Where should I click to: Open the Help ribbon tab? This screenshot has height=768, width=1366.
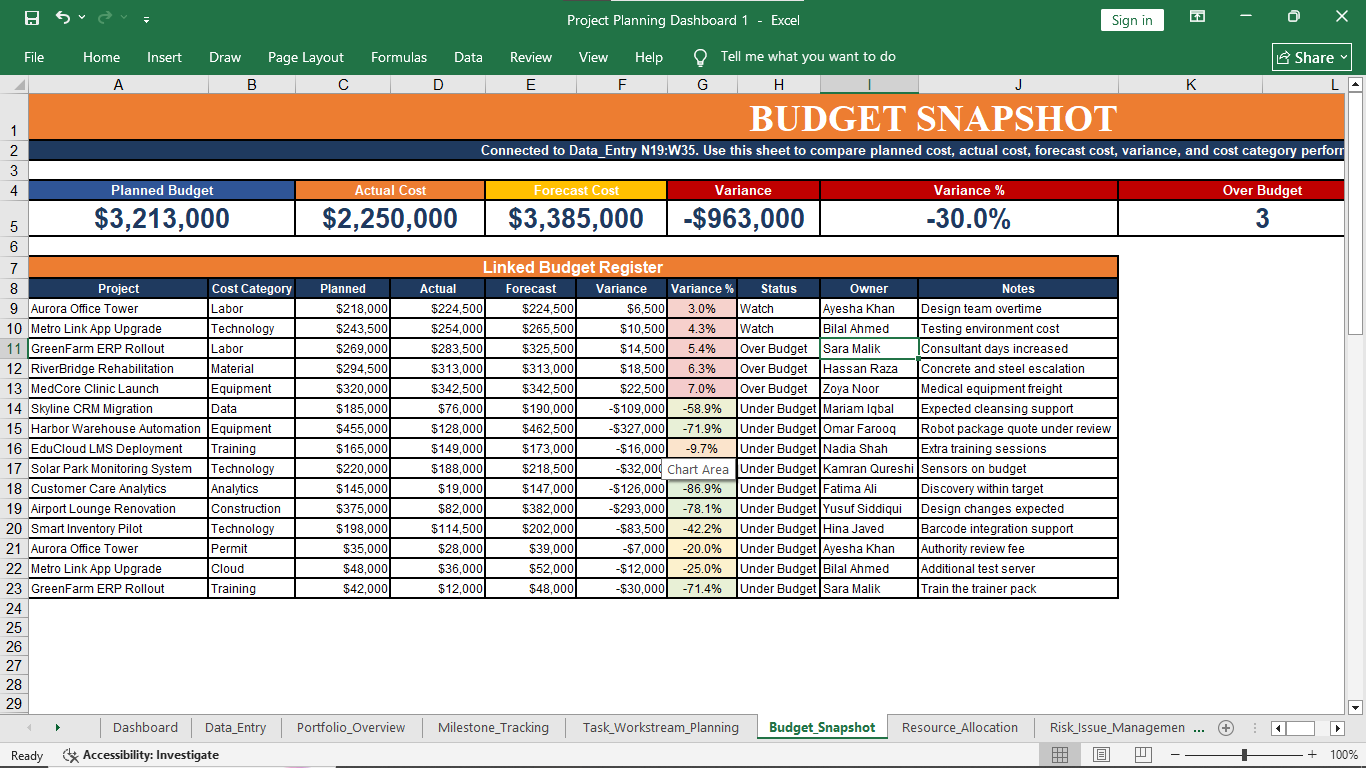(649, 57)
